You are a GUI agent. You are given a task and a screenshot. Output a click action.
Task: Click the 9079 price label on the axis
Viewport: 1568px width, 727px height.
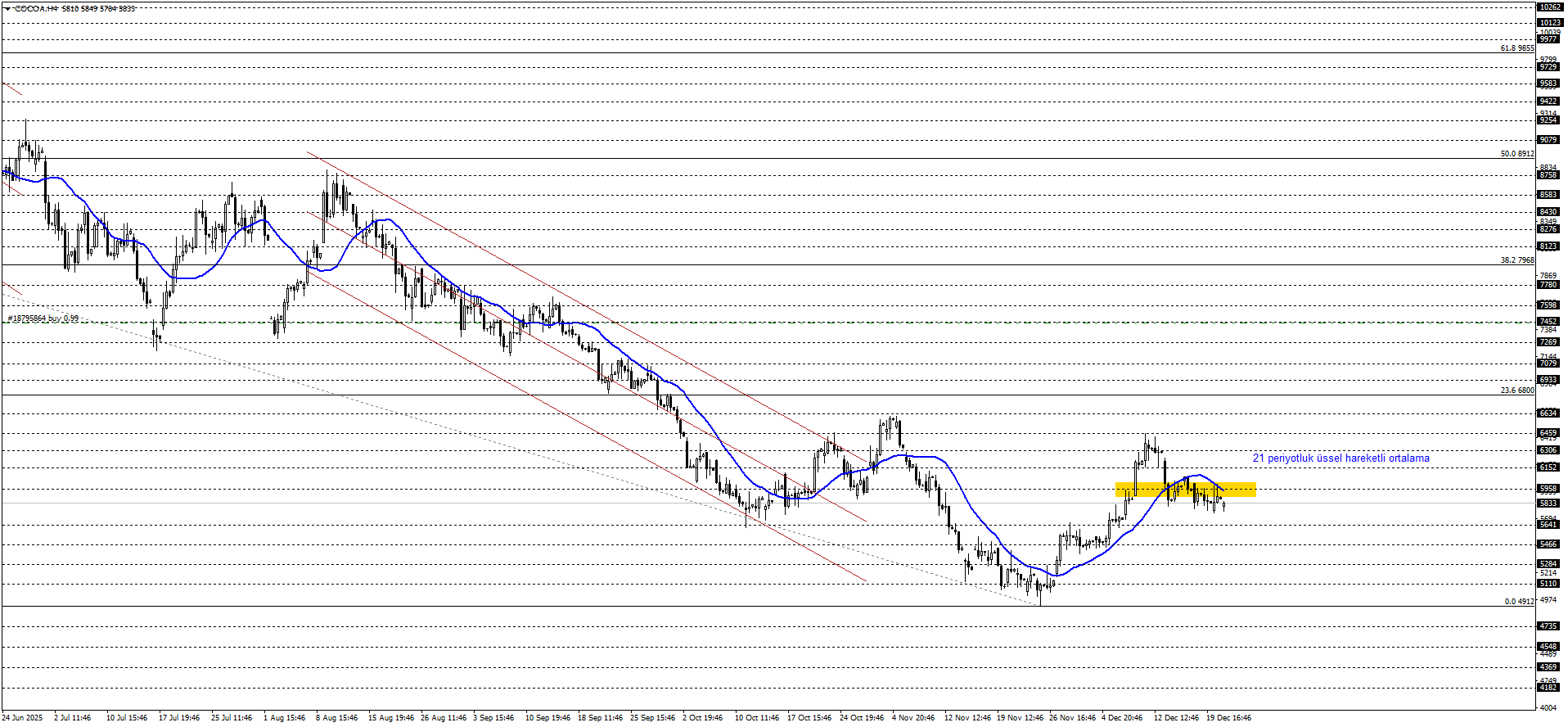(1548, 140)
